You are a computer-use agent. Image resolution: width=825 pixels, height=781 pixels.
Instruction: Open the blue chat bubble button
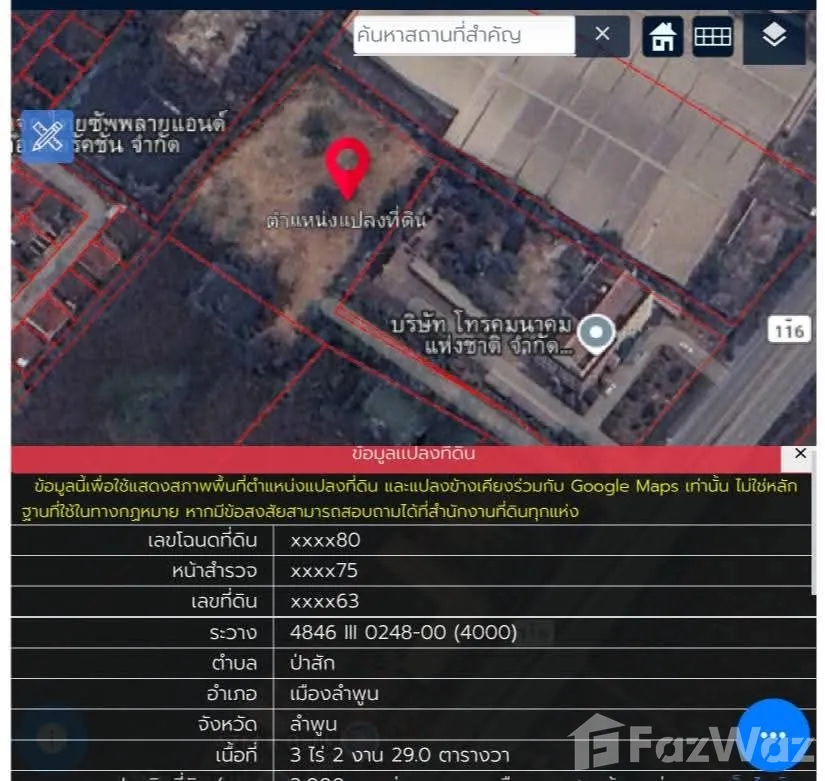pyautogui.click(x=772, y=735)
